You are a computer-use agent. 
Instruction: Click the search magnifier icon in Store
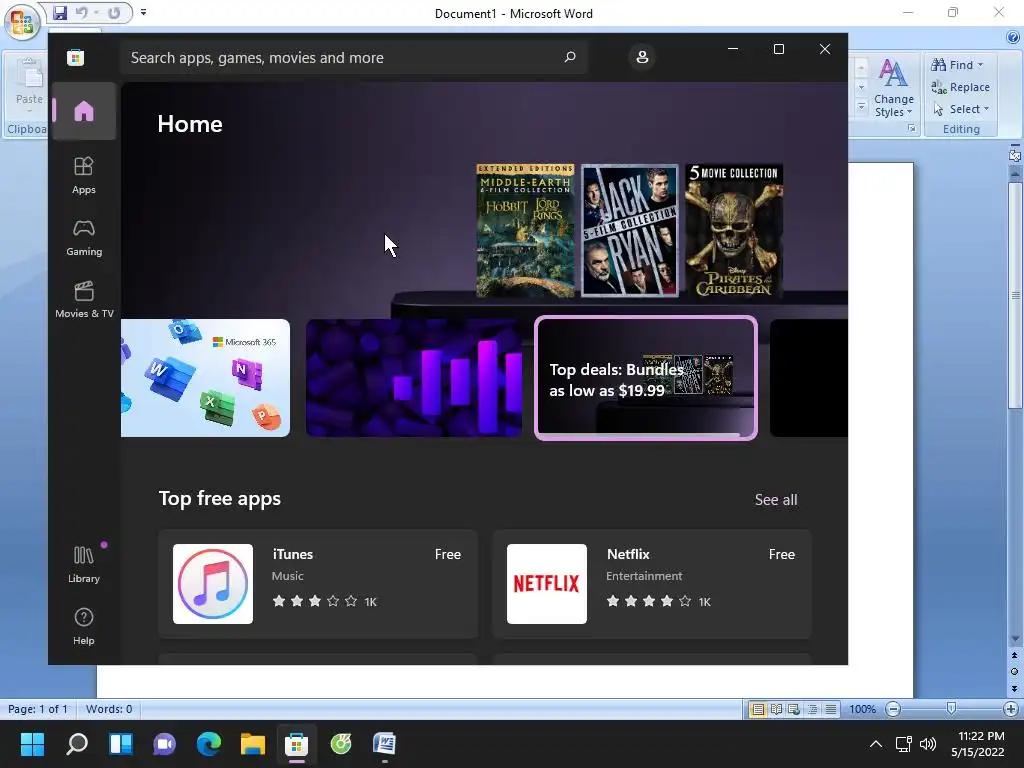pyautogui.click(x=569, y=57)
